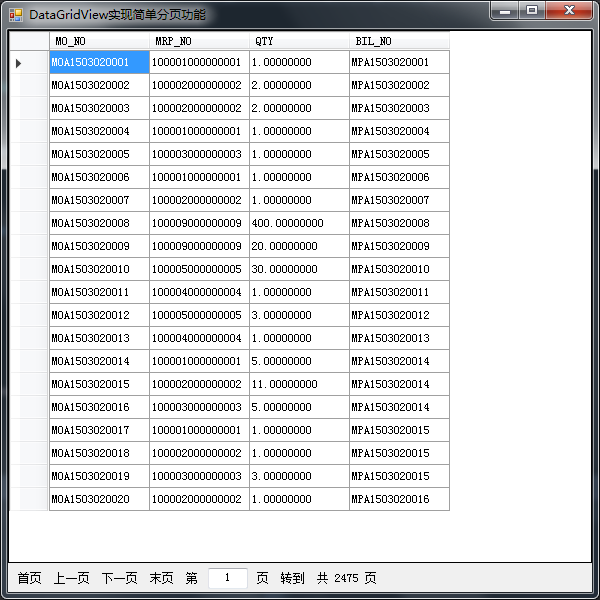The image size is (600, 600).
Task: Jump to last page with 末页
Action: [161, 578]
